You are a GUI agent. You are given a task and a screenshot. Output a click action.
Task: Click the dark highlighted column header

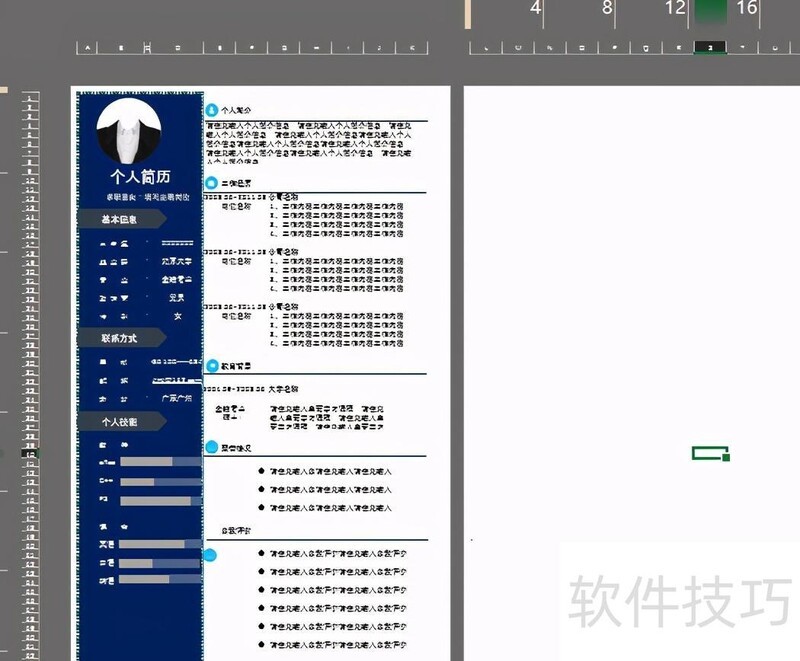coord(710,47)
